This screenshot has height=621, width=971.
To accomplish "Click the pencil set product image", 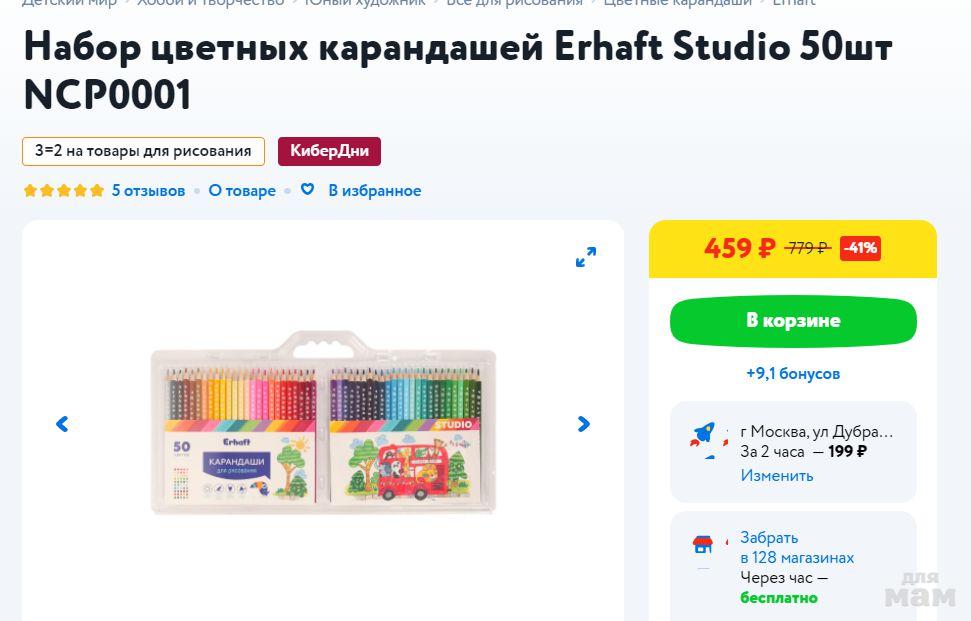I will point(323,423).
